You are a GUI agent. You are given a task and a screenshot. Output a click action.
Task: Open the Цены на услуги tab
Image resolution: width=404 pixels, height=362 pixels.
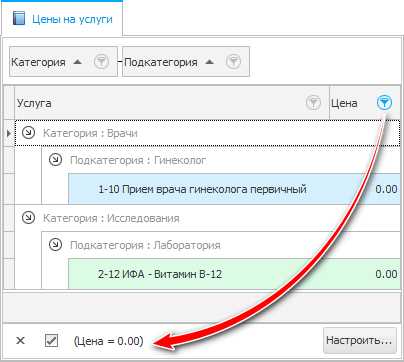[62, 18]
